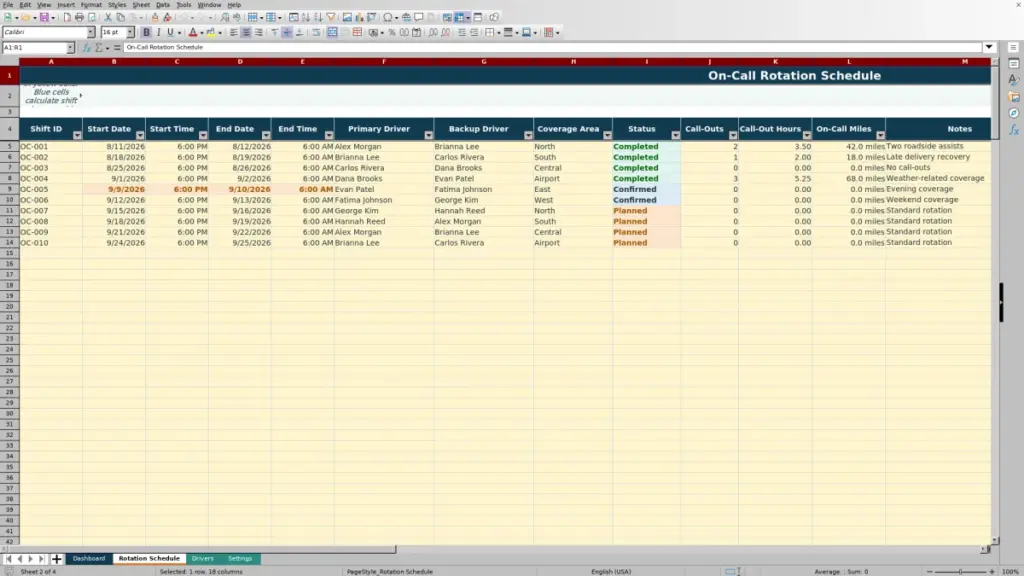
Task: Toggle Underline formatting
Action: coord(170,33)
